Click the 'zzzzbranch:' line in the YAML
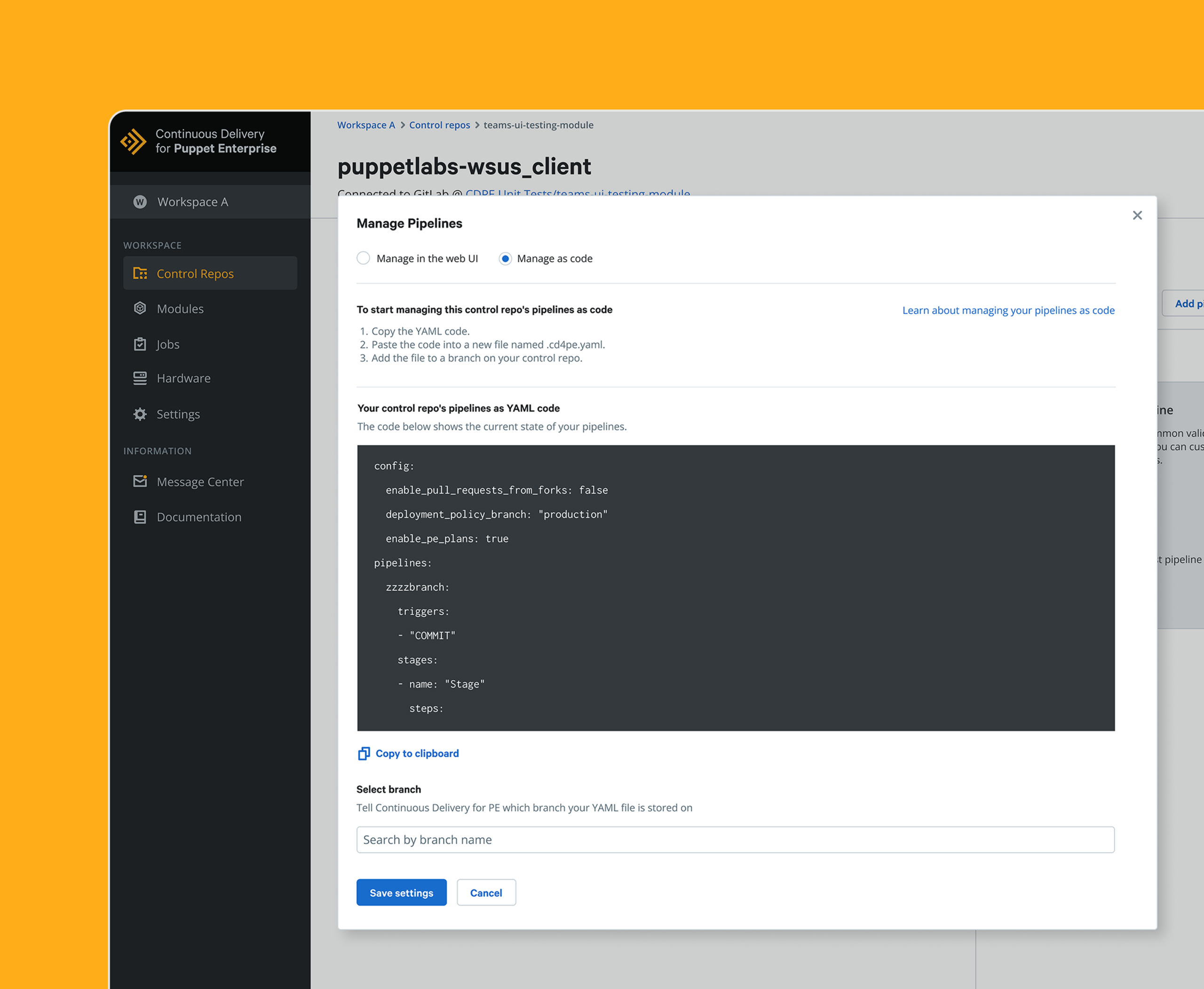The width and height of the screenshot is (1204, 989). coord(418,587)
